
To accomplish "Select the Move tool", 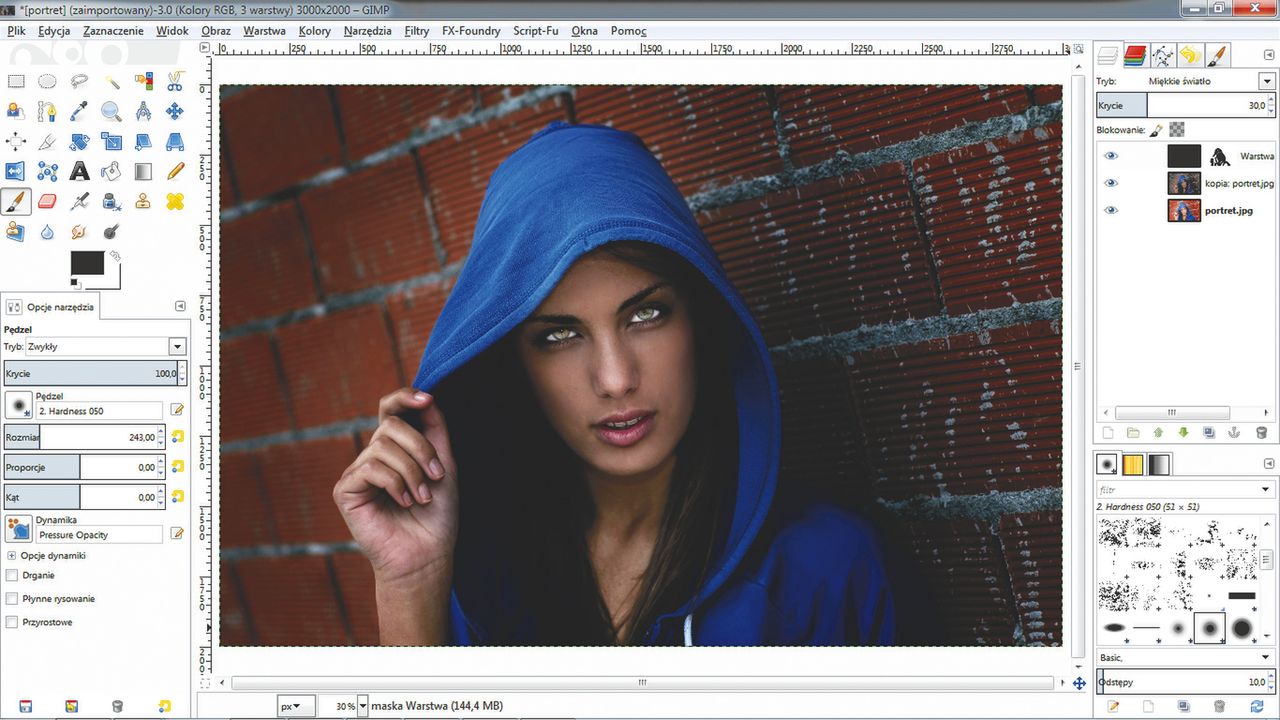I will (x=175, y=112).
